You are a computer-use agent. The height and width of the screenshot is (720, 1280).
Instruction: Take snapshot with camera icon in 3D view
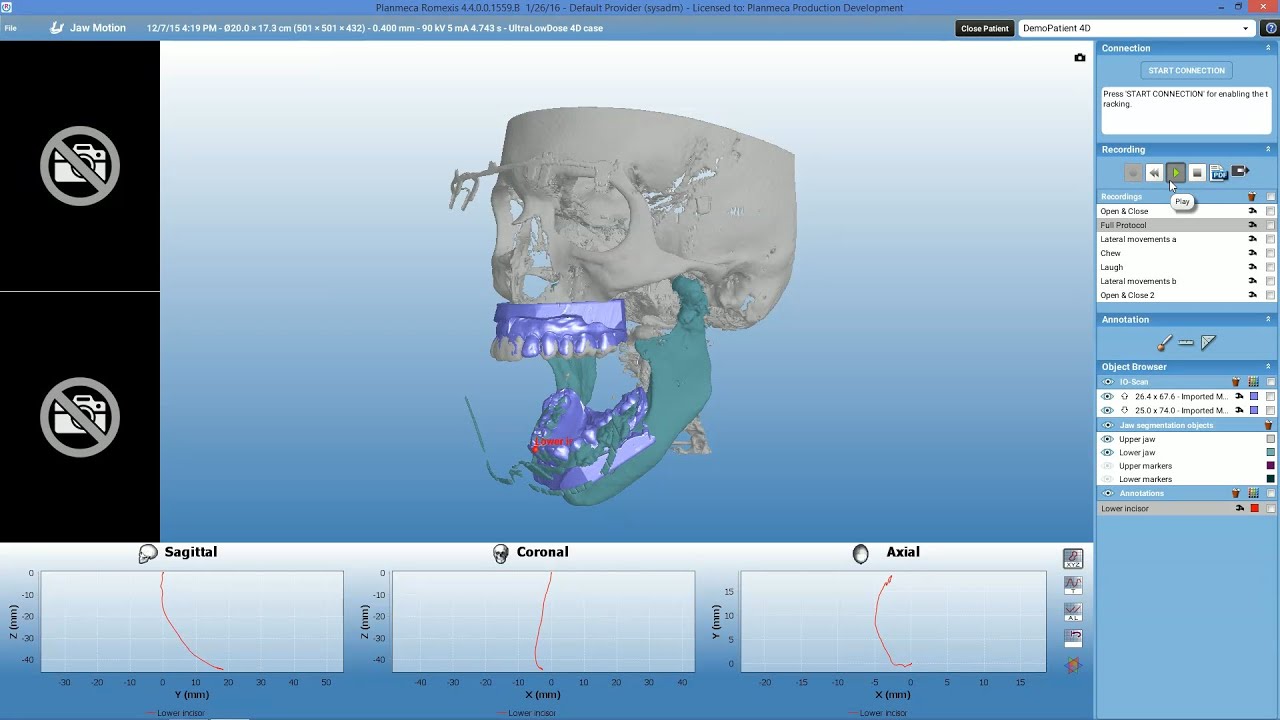click(x=1080, y=58)
